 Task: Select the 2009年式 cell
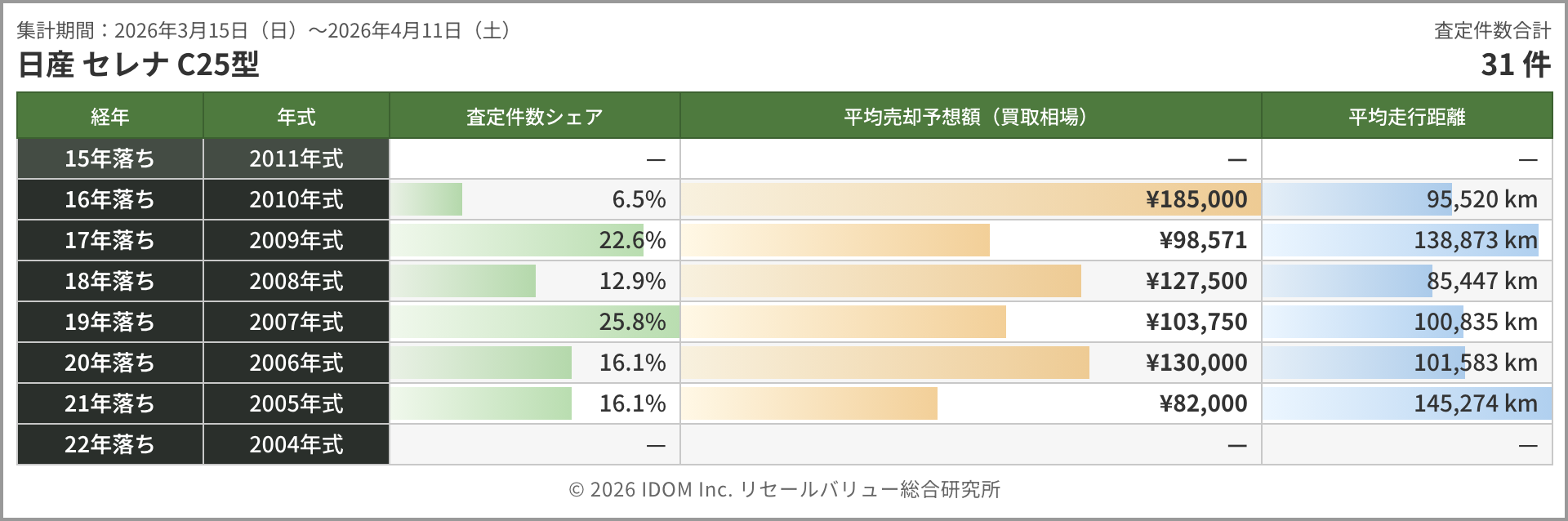(x=296, y=240)
